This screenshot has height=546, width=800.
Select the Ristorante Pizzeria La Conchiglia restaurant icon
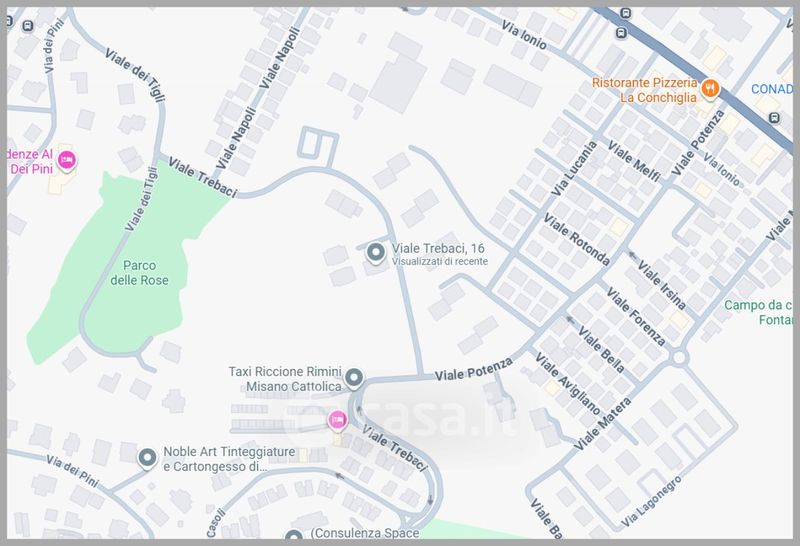[710, 89]
